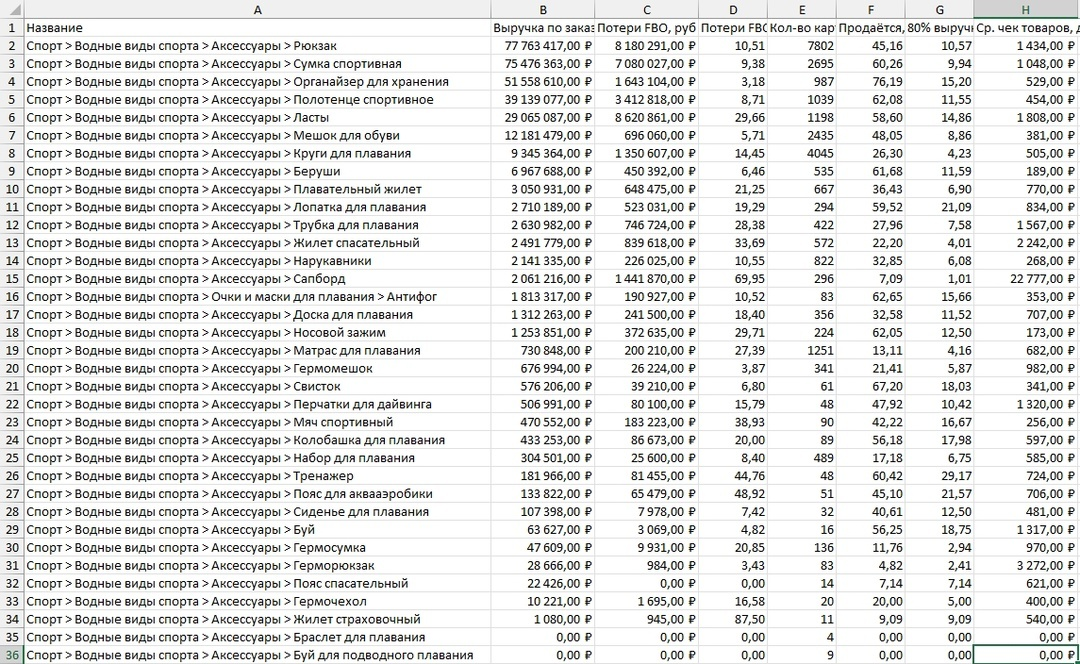Select row 15 header
Viewport: 1080px width, 664px height.
point(12,279)
